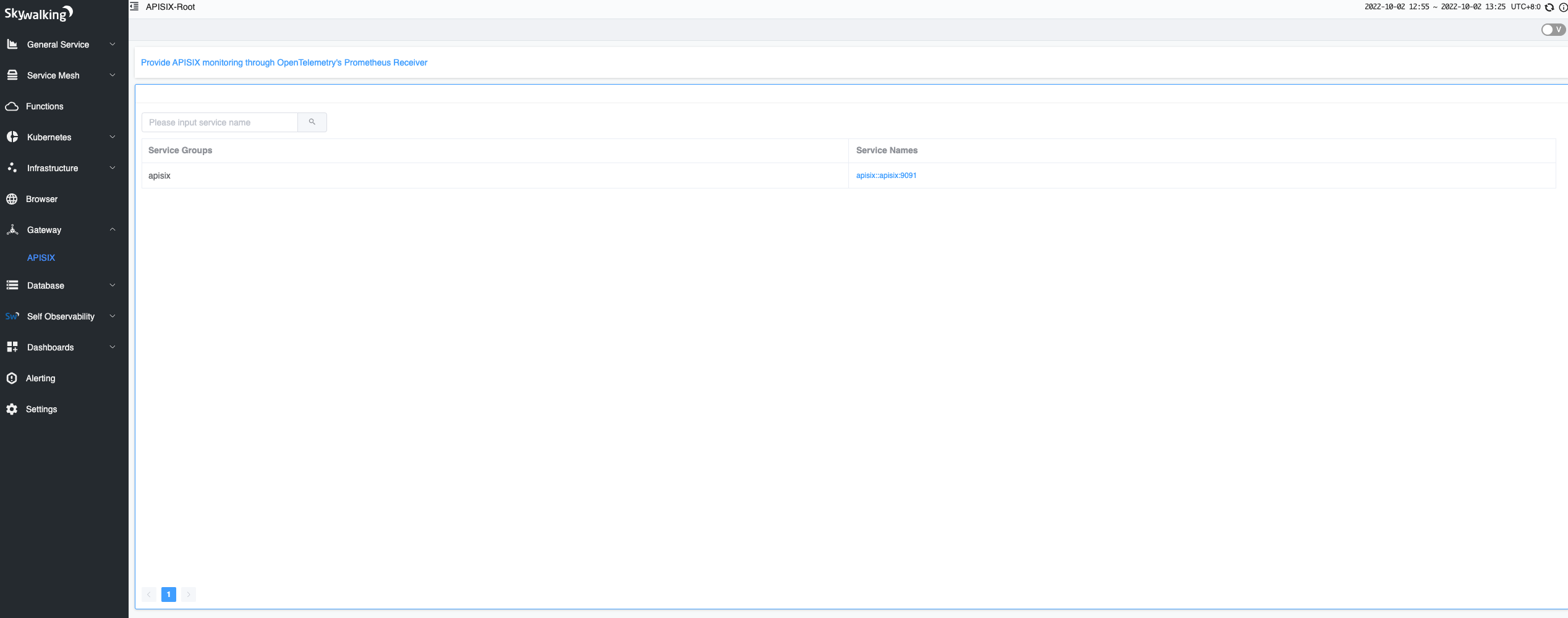Viewport: 1568px width, 618px height.
Task: Select the APISIX submenu item
Action: (41, 258)
